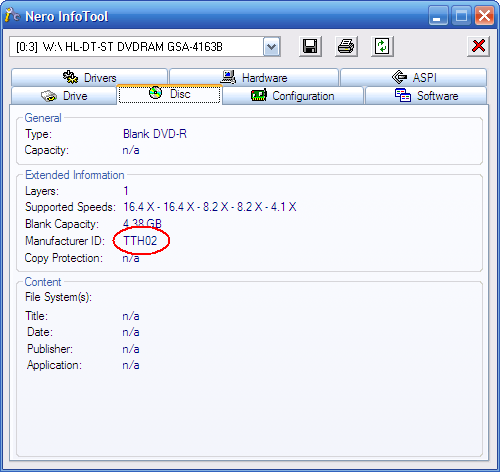This screenshot has width=500, height=472.
Task: Click the 'Publisher:' label
Action: [x=50, y=349]
